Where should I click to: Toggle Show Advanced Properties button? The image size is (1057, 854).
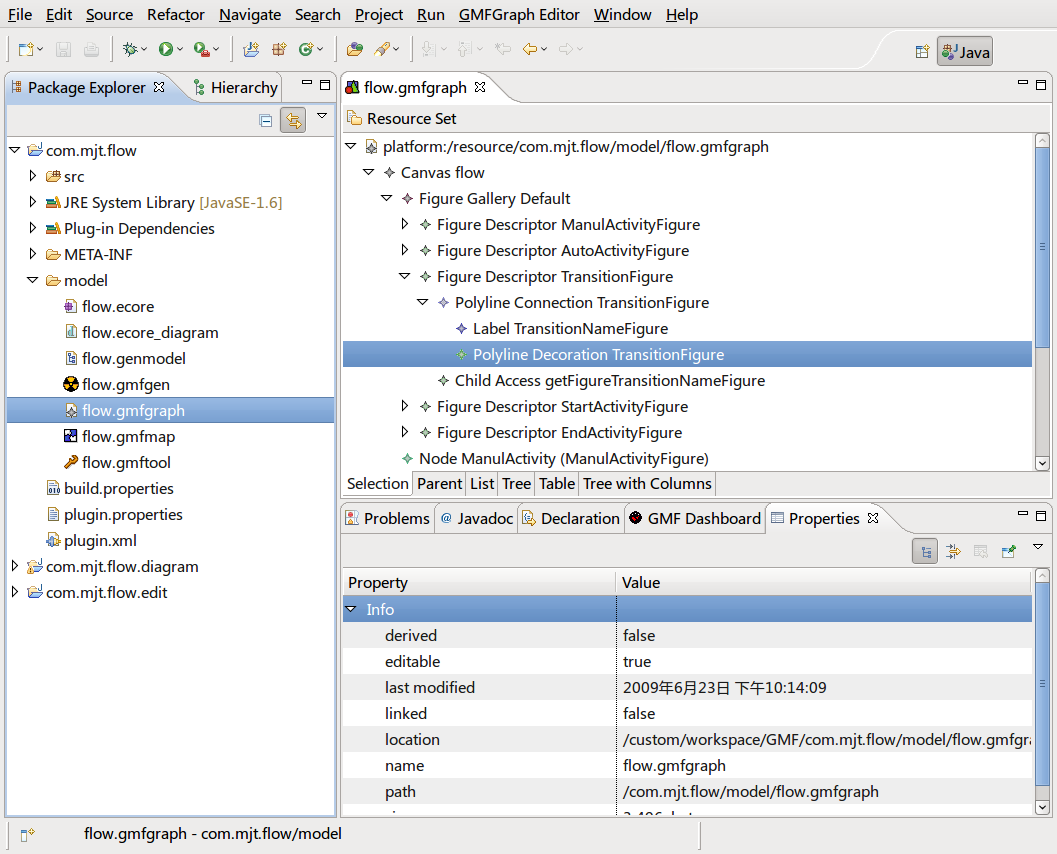[x=953, y=551]
